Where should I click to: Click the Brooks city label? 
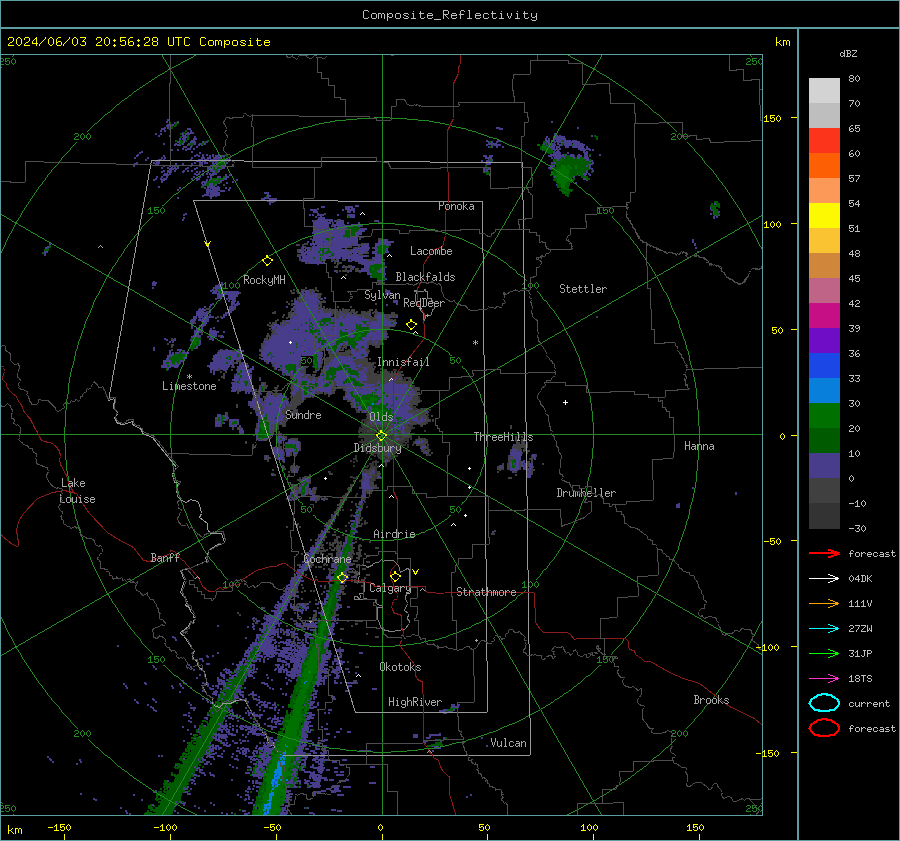click(x=711, y=700)
